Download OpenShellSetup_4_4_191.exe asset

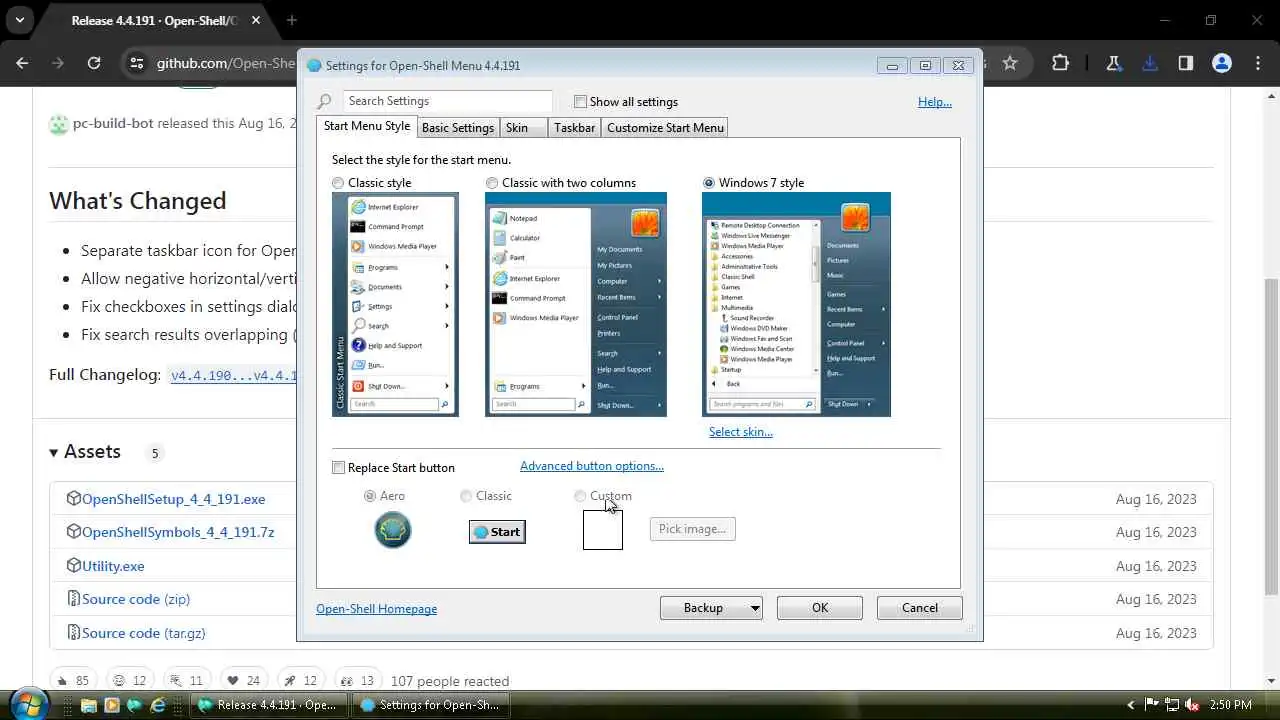[174, 499]
